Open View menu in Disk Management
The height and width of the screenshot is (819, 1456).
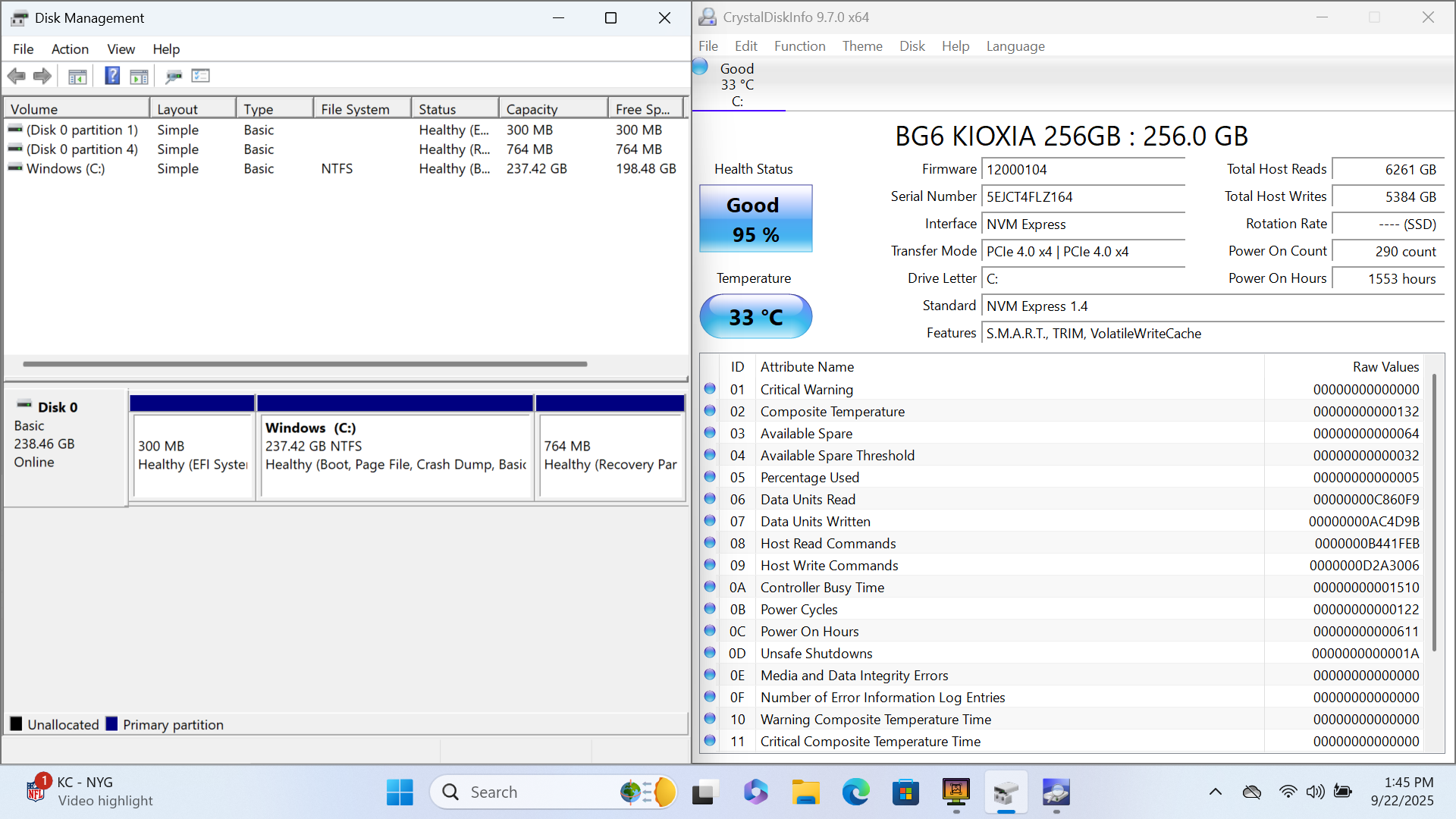121,49
